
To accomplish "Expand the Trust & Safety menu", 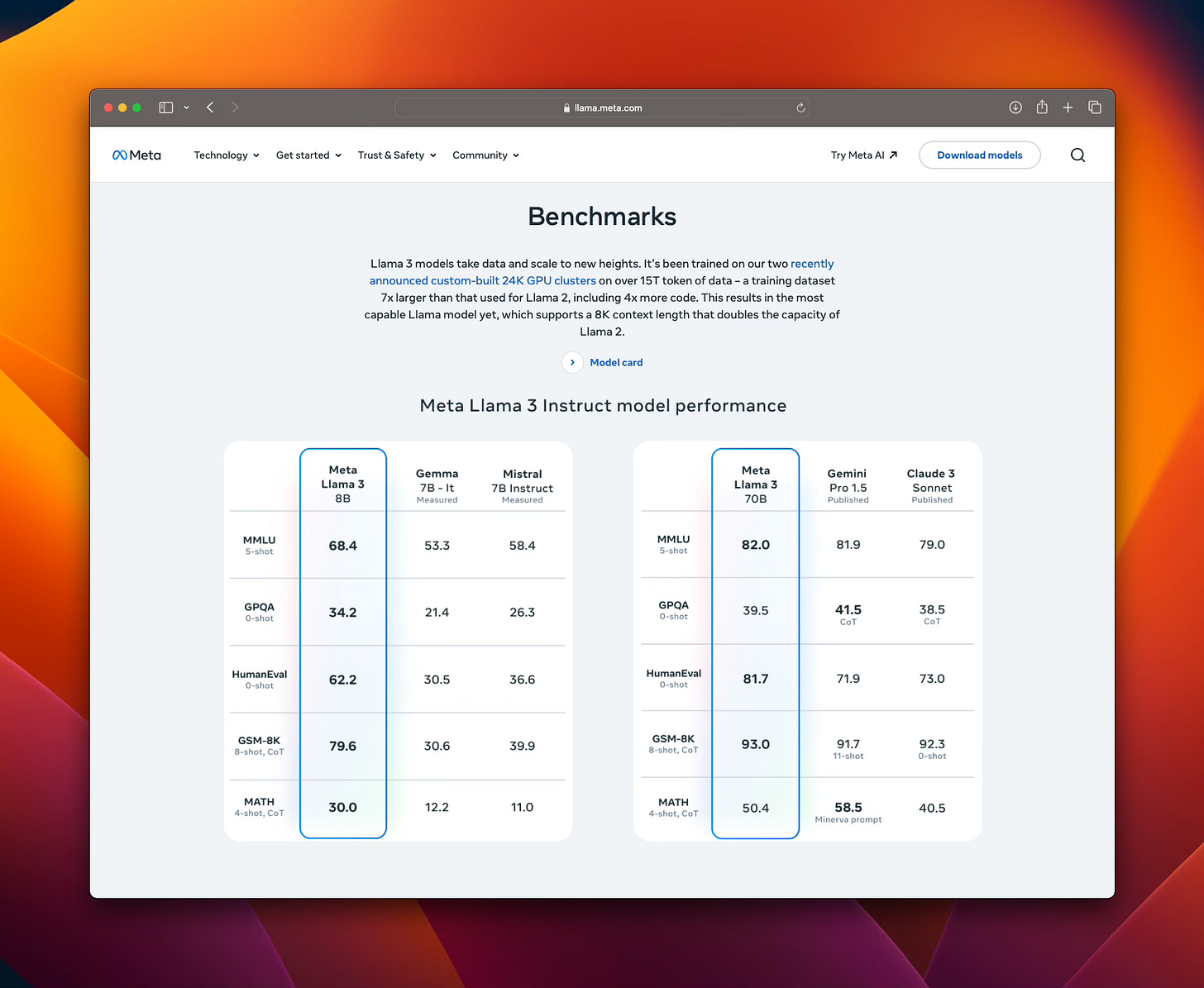I will (397, 155).
